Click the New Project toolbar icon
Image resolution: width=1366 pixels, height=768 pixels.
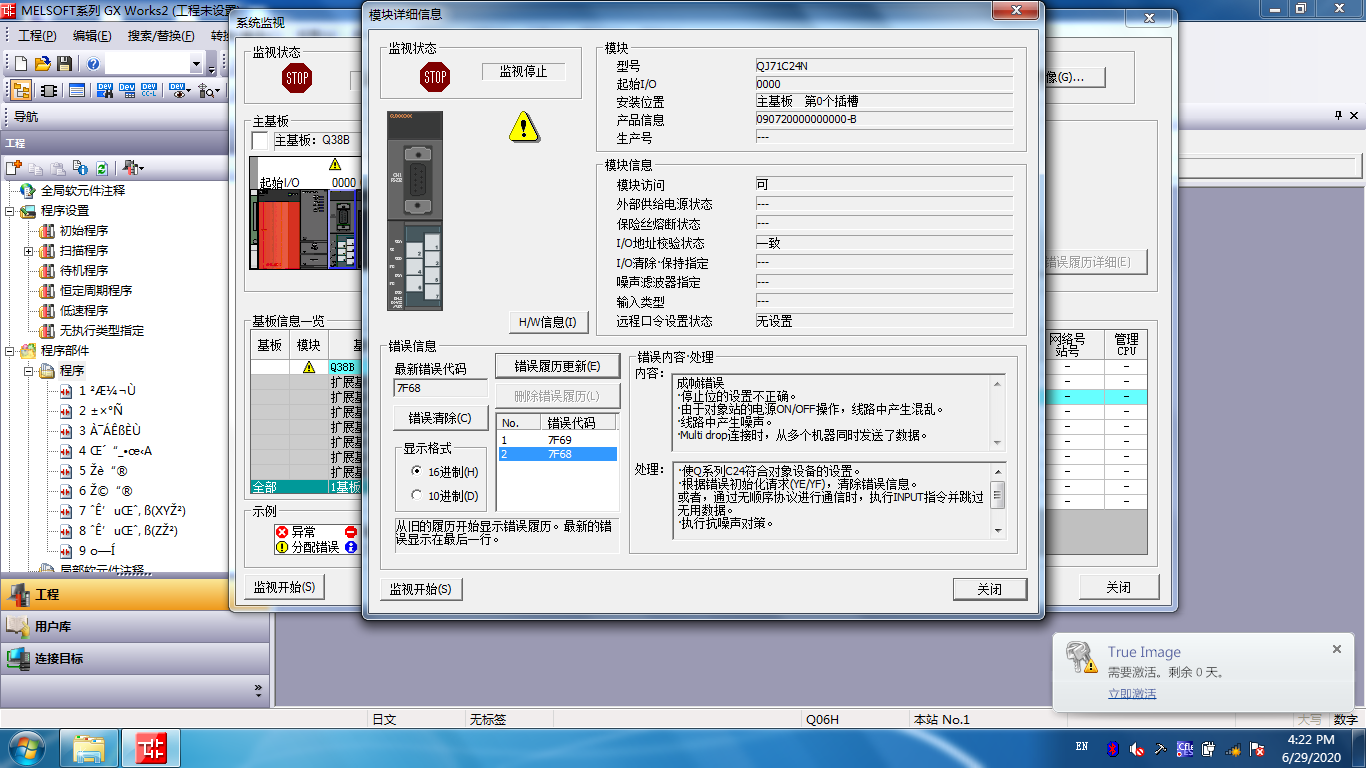click(20, 64)
